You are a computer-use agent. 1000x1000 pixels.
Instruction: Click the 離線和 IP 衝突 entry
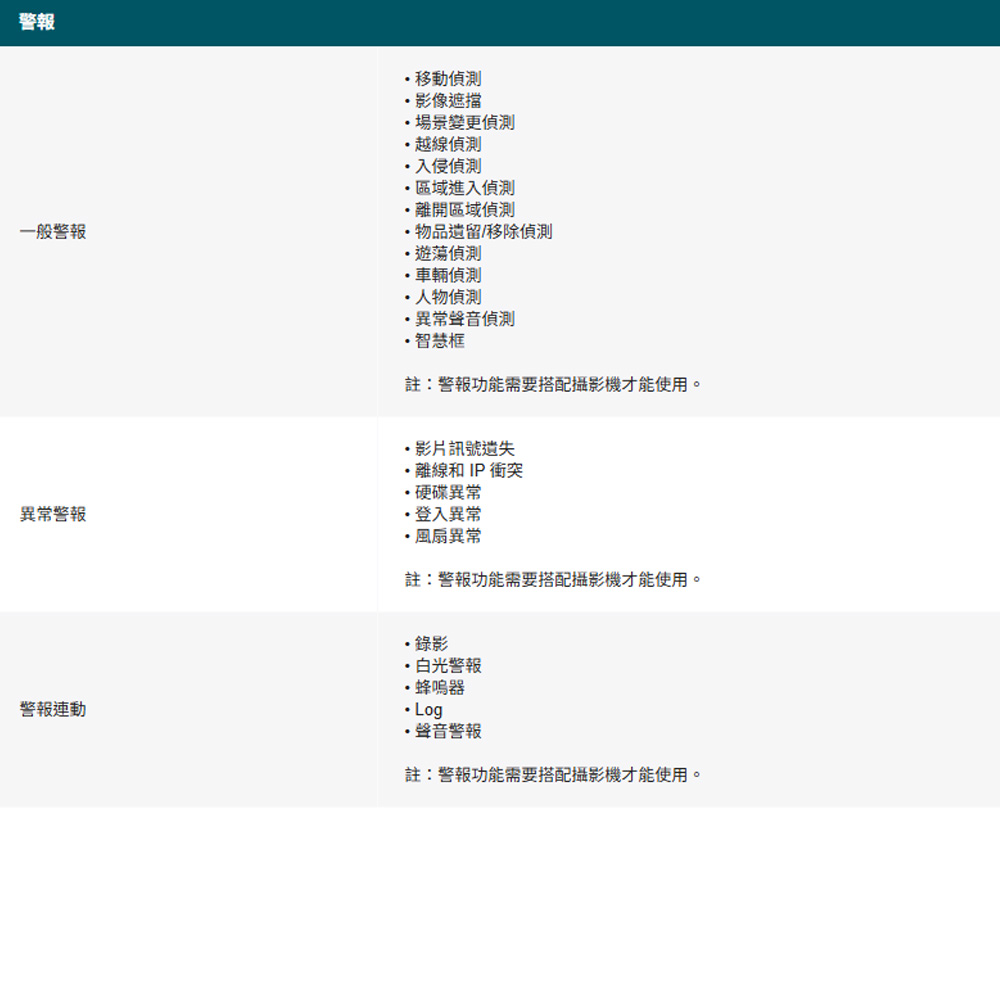point(468,471)
